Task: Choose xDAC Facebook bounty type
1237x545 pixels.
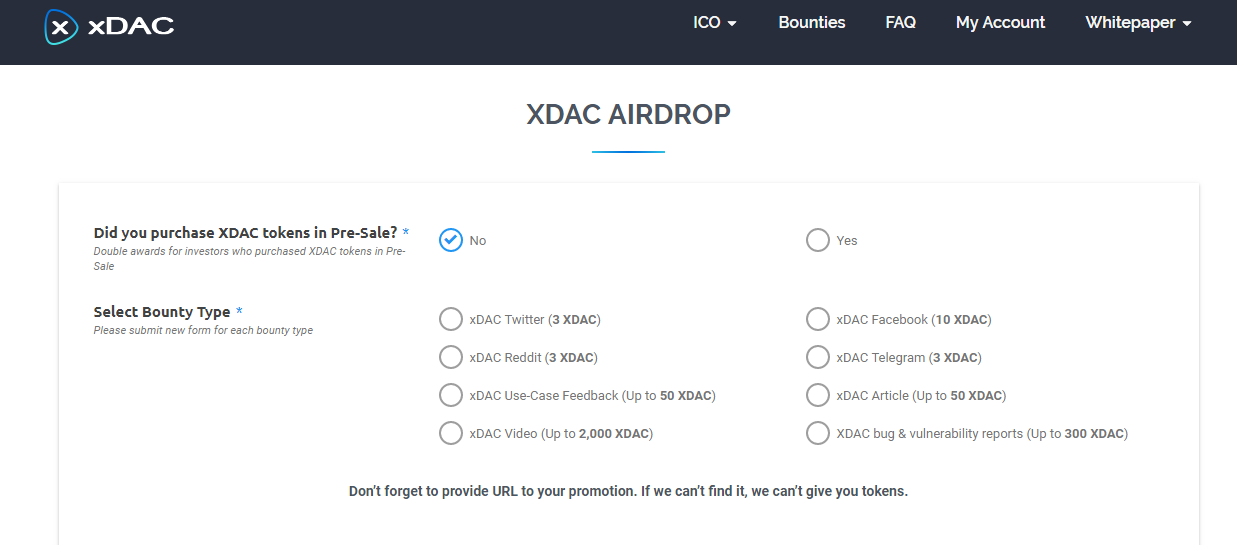Action: click(x=818, y=319)
